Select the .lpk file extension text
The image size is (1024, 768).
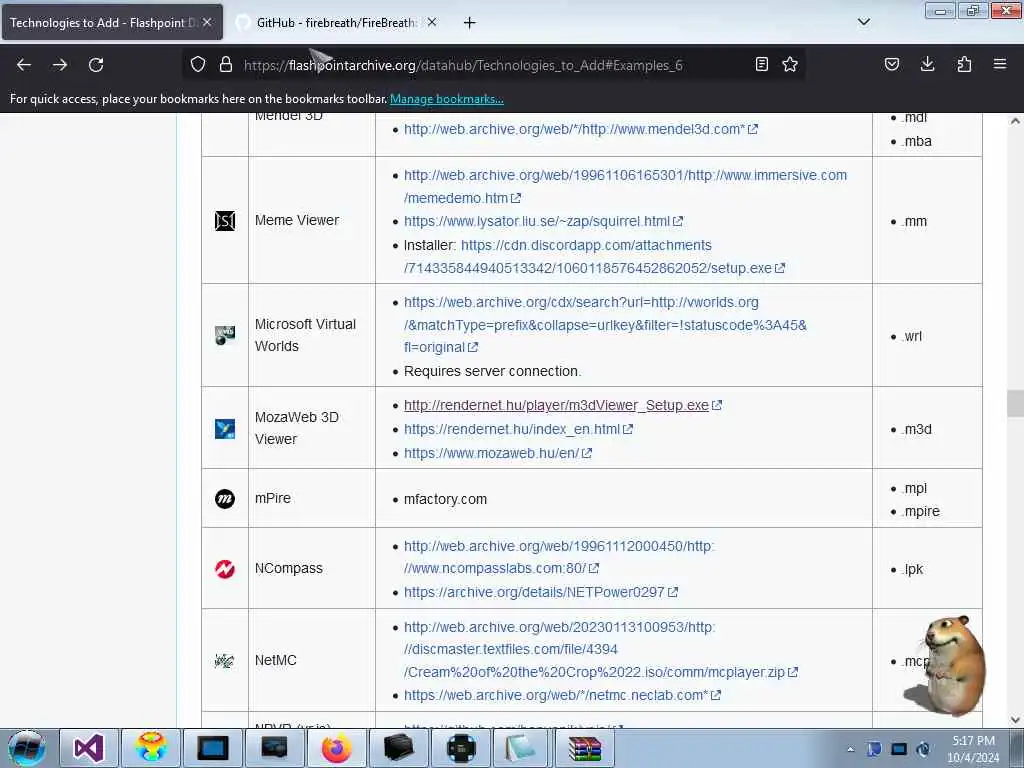pos(912,569)
